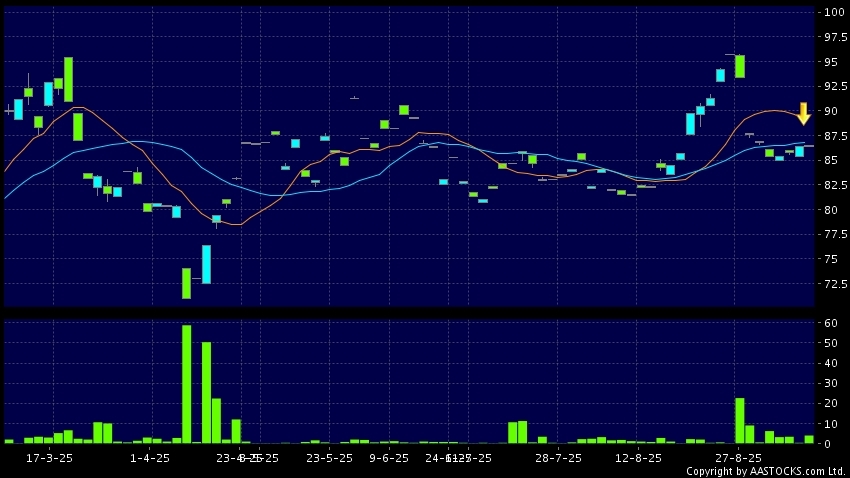This screenshot has width=850, height=478.
Task: Click the 85 price axis label
Action: tap(830, 160)
